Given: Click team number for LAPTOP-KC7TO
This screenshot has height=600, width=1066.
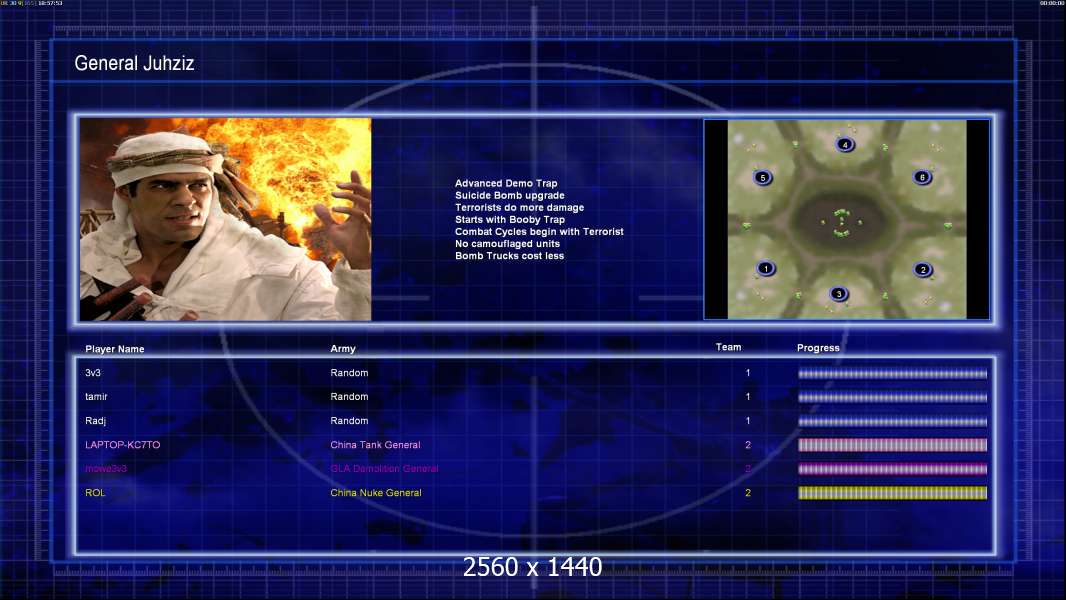Looking at the screenshot, I should 748,445.
